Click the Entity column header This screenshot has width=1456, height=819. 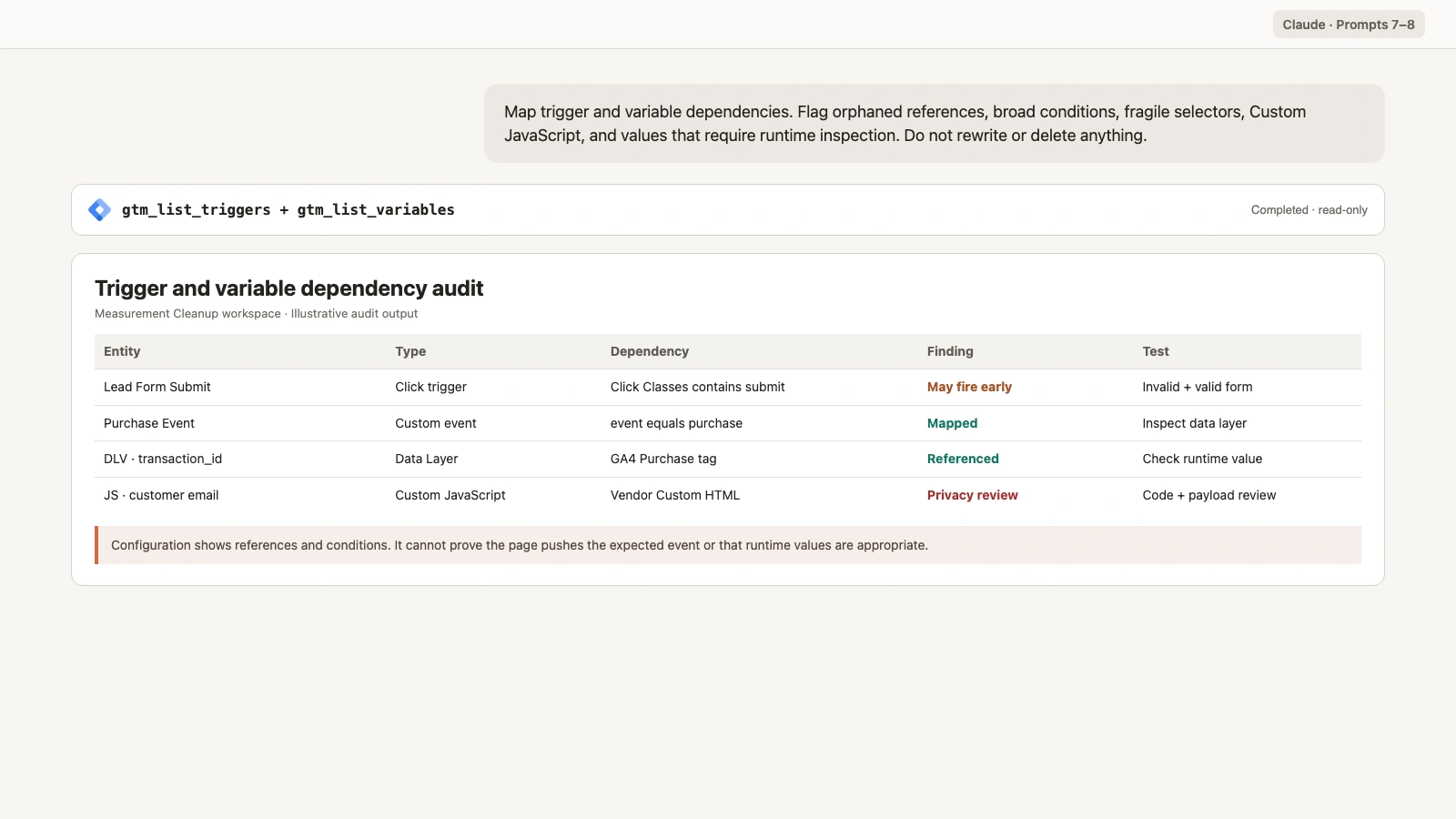[122, 351]
